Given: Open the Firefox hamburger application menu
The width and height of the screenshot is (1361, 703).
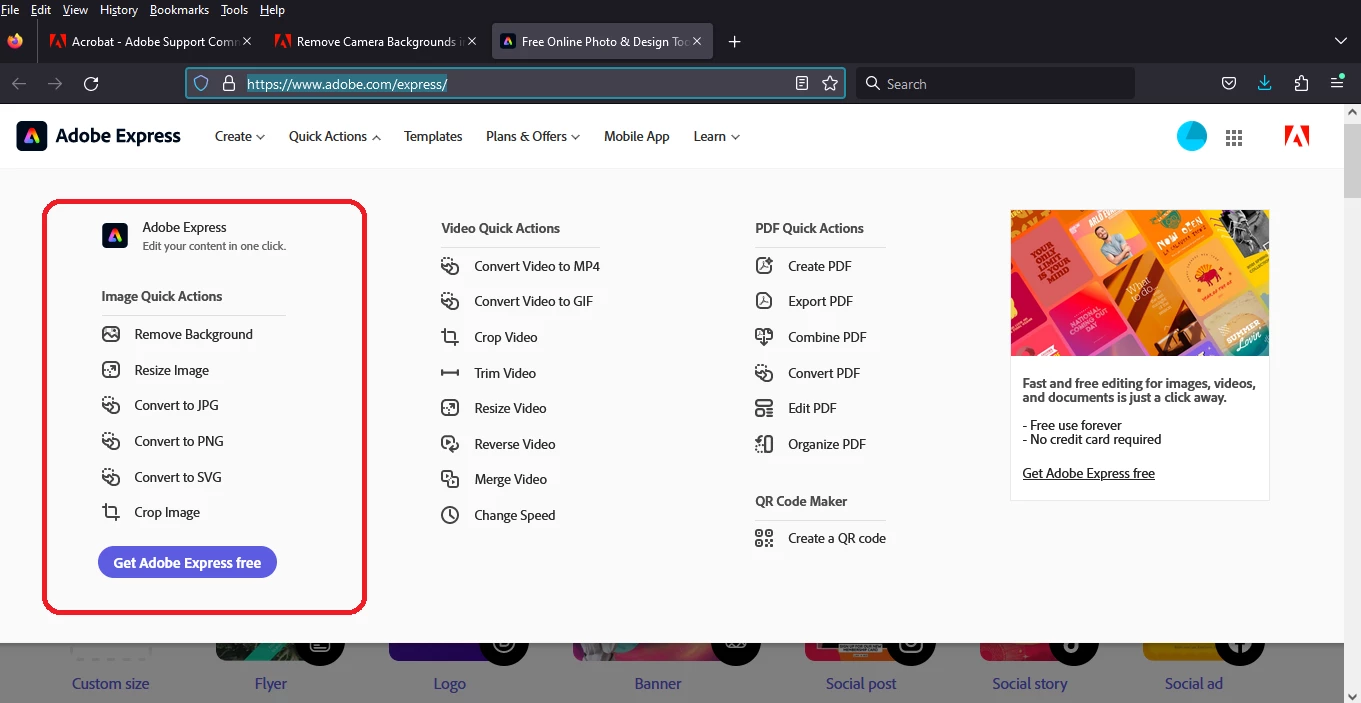Looking at the screenshot, I should point(1337,84).
